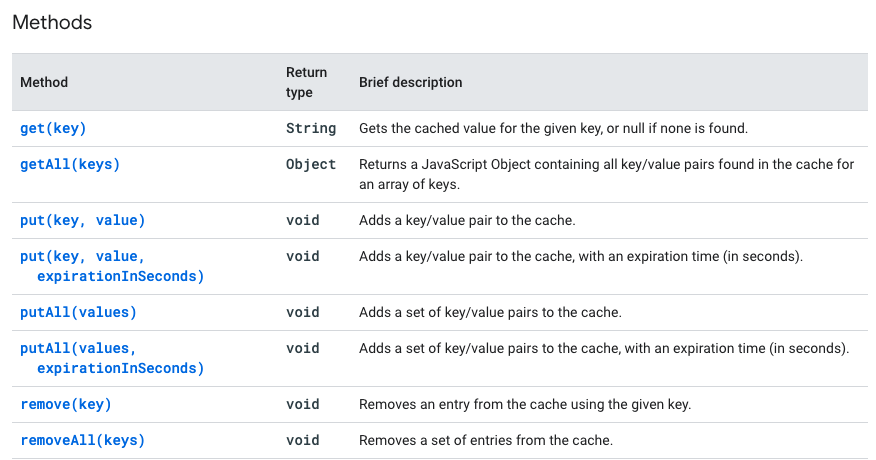Open the remove(key) method link
The height and width of the screenshot is (460, 876).
[66, 404]
